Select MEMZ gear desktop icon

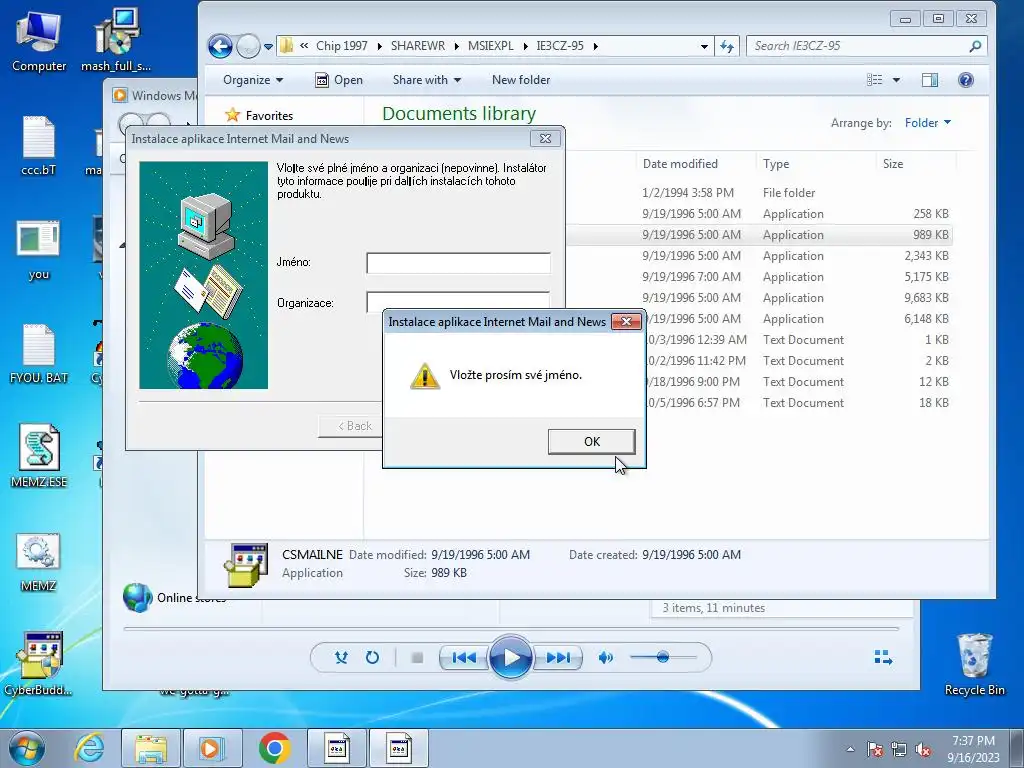coord(39,562)
